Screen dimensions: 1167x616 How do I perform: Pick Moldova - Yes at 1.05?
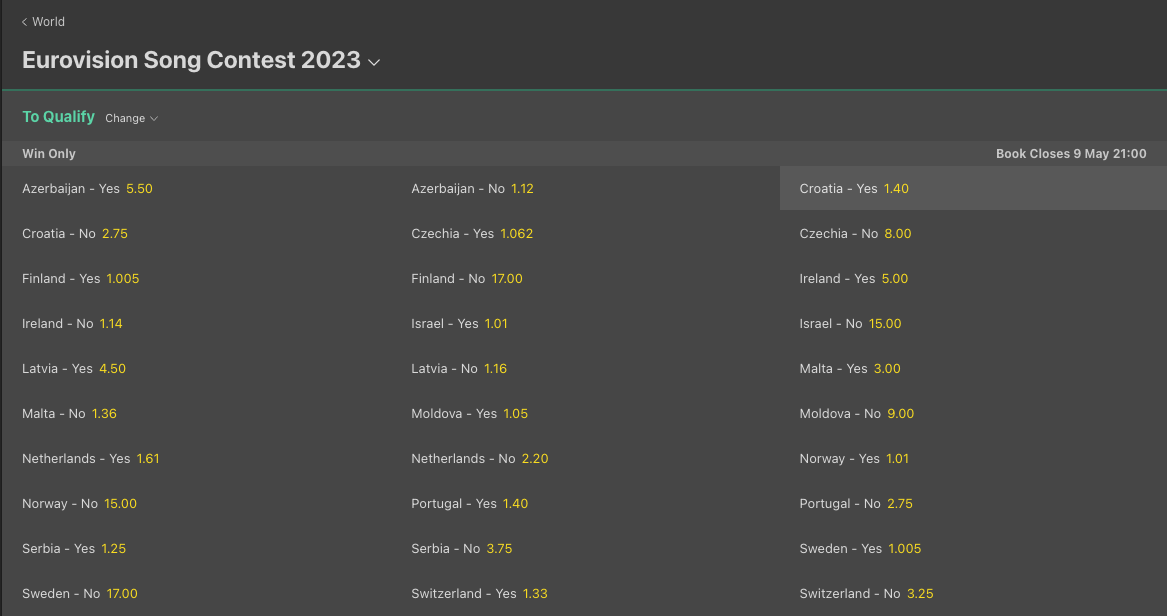click(585, 414)
